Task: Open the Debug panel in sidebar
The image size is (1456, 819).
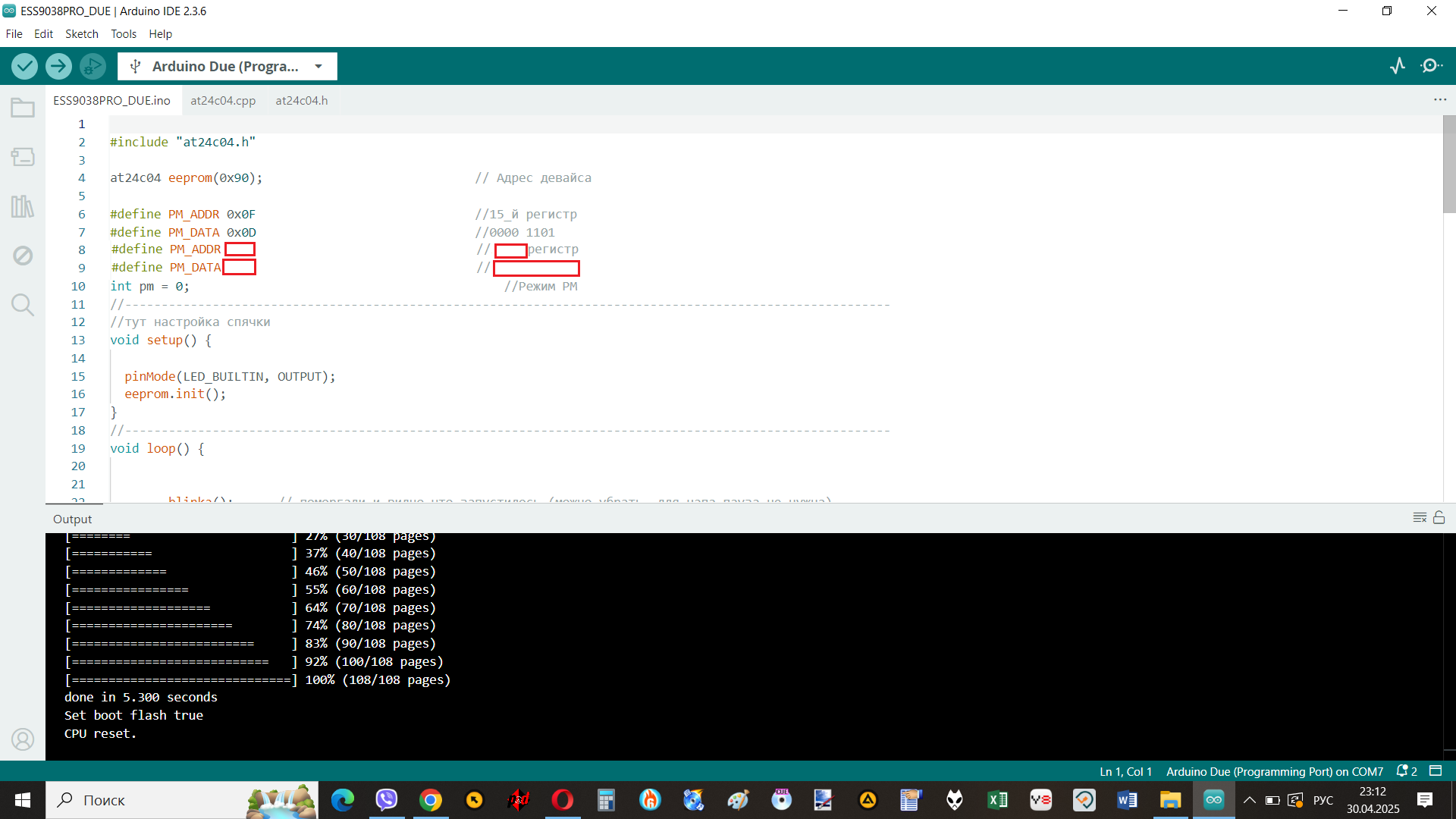Action: point(23,256)
